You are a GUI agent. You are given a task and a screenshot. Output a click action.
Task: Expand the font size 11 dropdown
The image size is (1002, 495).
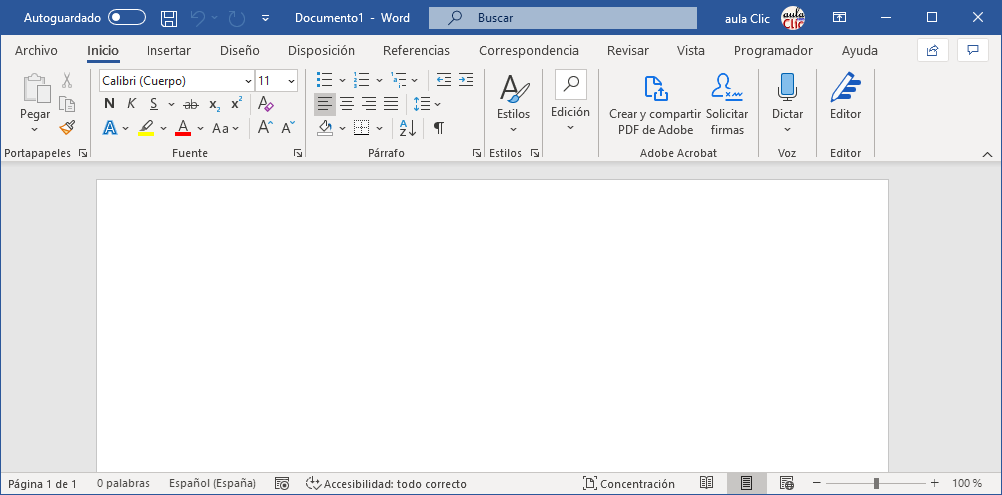(291, 81)
